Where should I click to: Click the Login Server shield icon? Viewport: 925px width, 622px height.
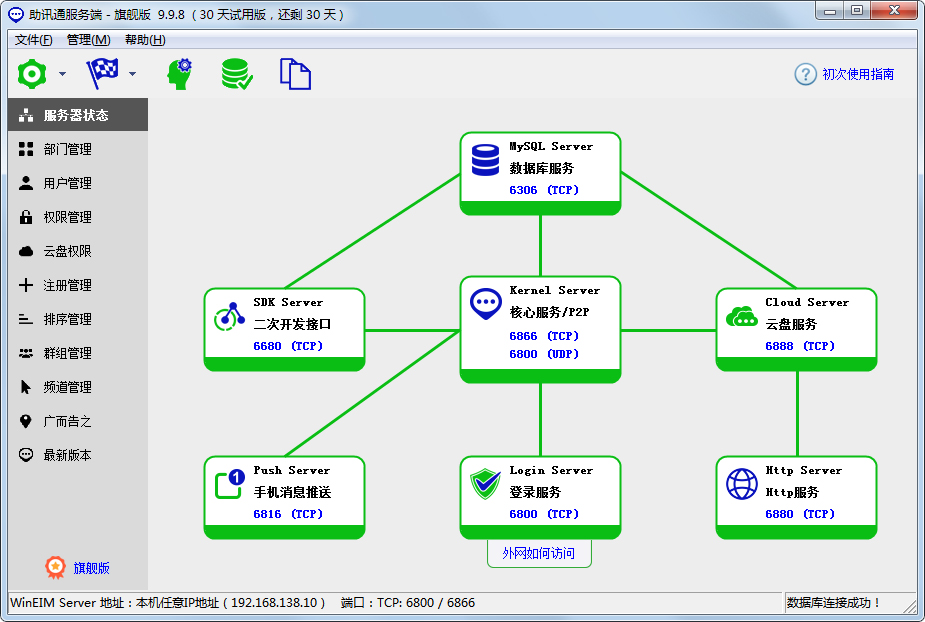tap(486, 484)
